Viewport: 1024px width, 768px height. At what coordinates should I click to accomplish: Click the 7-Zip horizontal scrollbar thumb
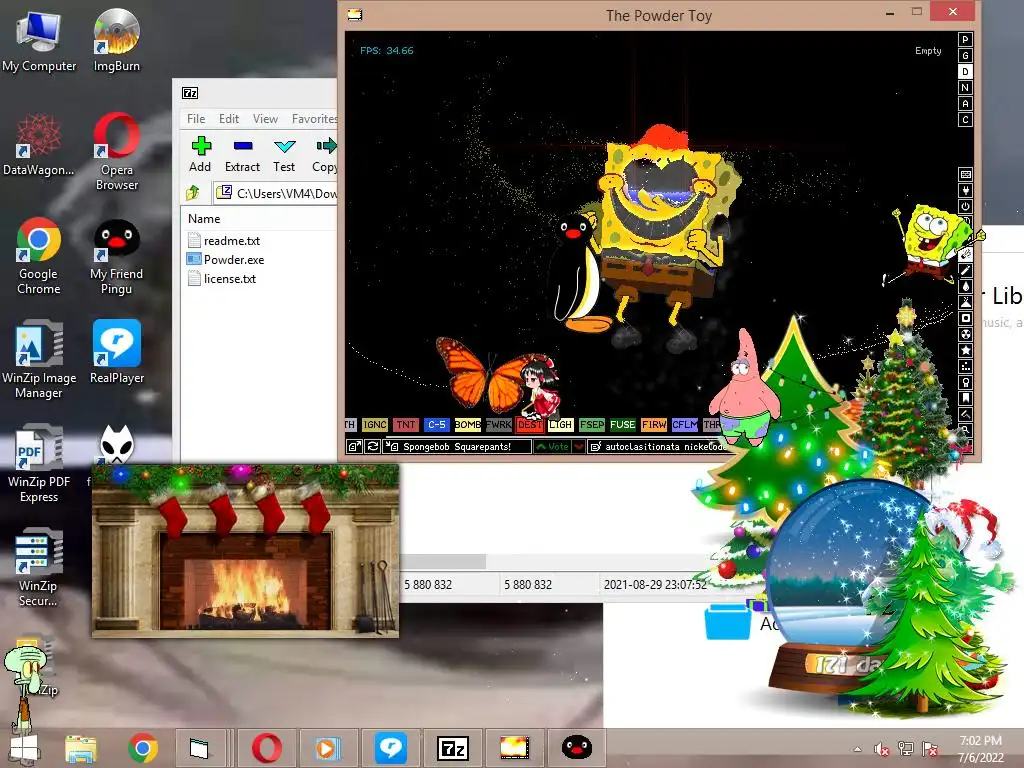coord(443,562)
